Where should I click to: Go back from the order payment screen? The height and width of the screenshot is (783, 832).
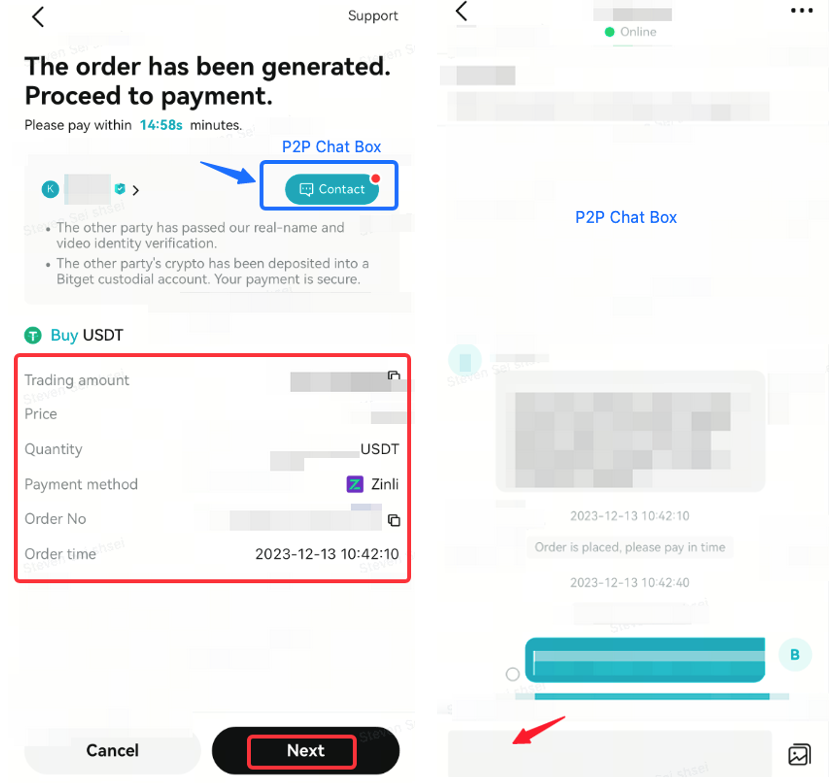[38, 17]
